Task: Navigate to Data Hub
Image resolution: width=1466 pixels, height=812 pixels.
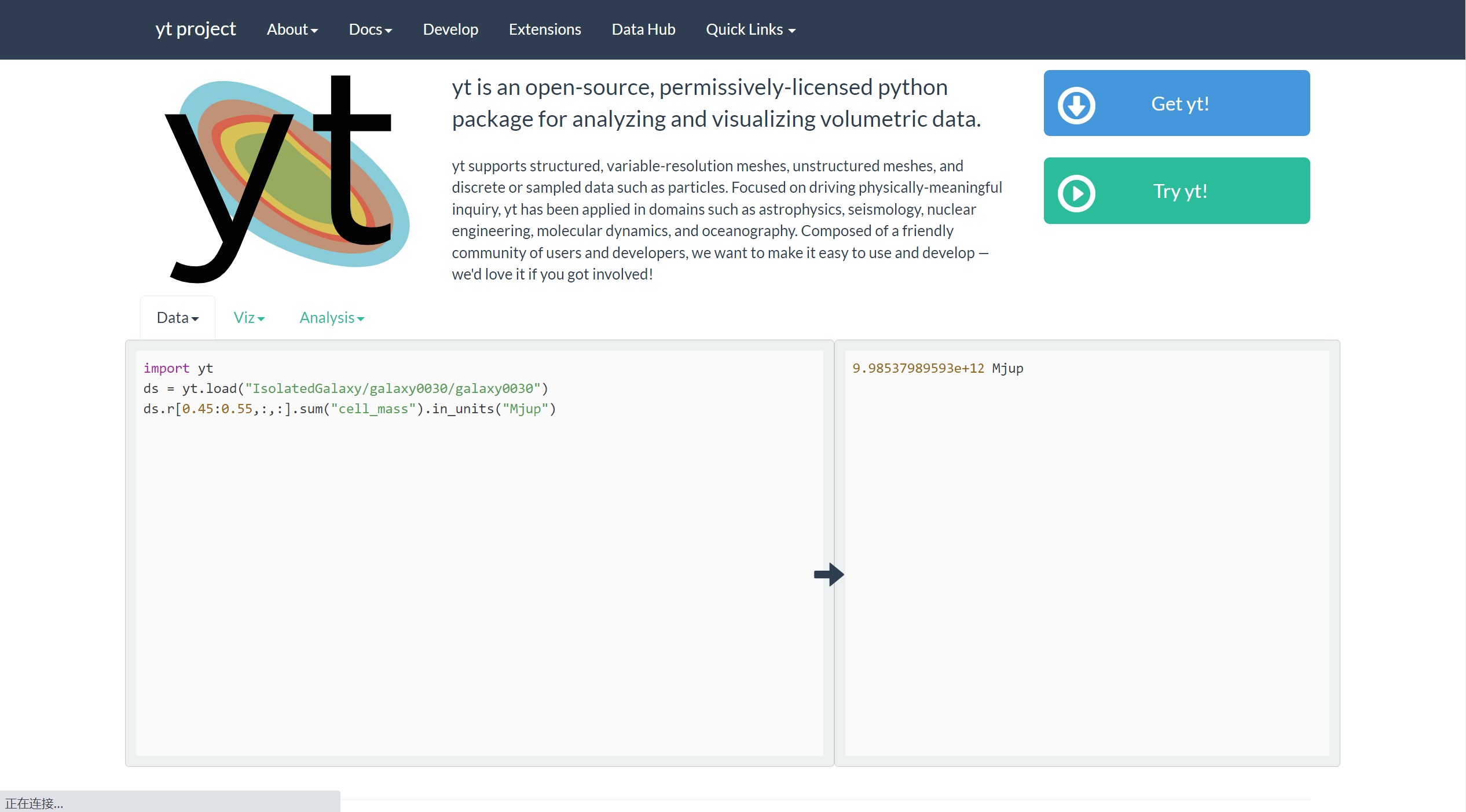Action: click(643, 30)
